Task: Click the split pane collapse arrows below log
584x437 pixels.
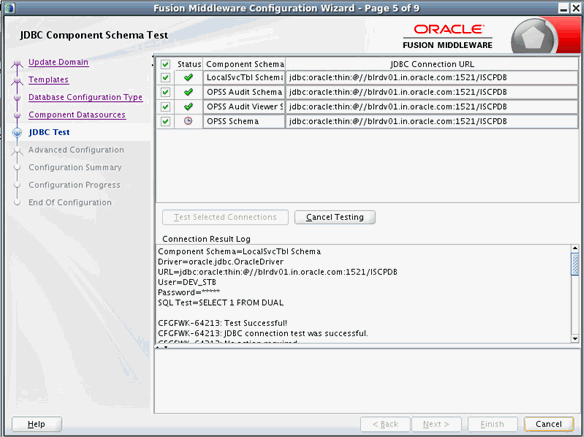Action: (x=162, y=347)
